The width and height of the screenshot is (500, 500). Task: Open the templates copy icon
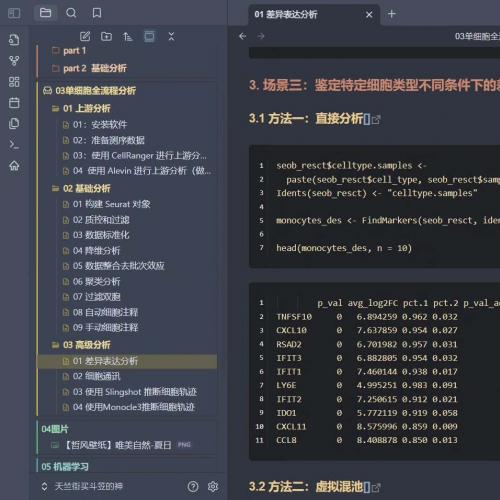click(x=14, y=123)
